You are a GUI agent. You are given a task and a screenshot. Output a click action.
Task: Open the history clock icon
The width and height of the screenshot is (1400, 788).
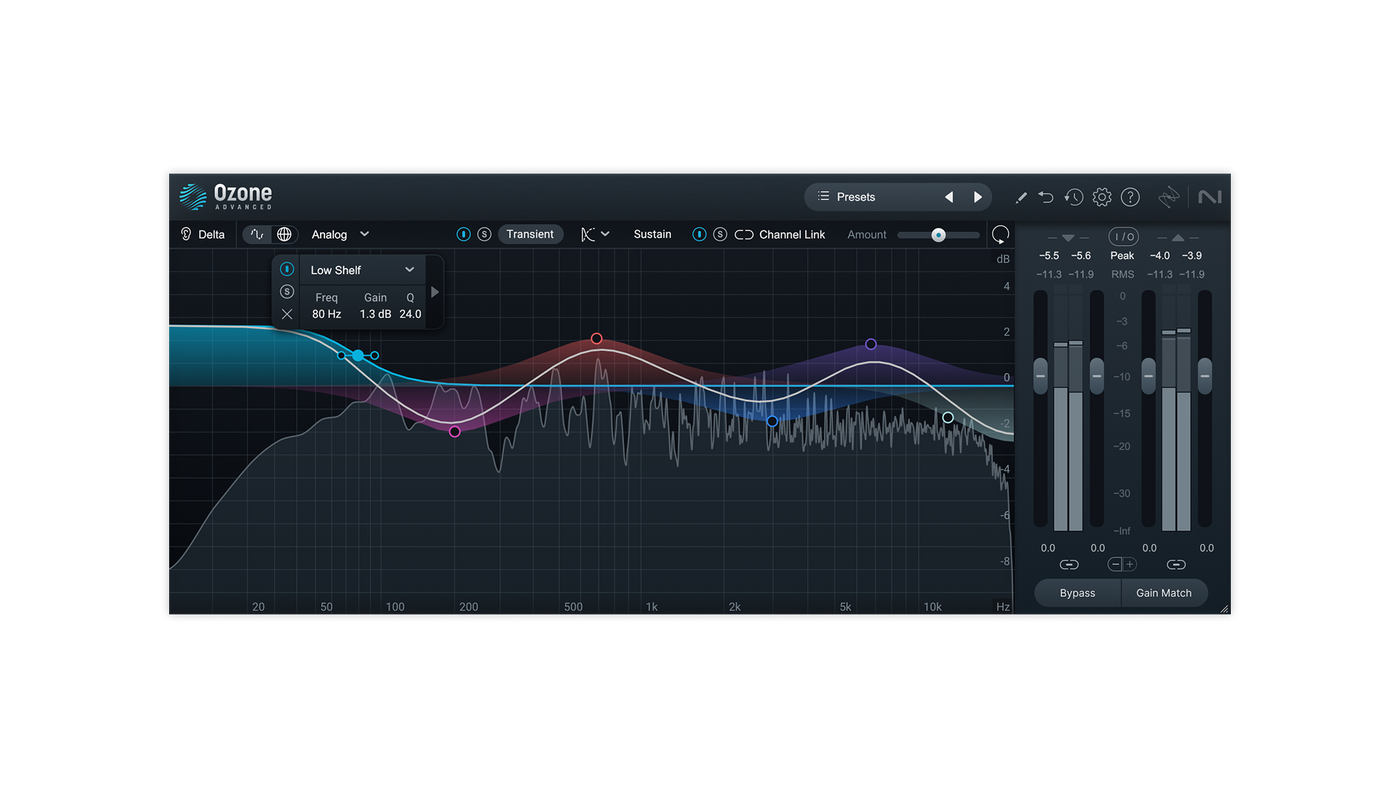(x=1073, y=197)
